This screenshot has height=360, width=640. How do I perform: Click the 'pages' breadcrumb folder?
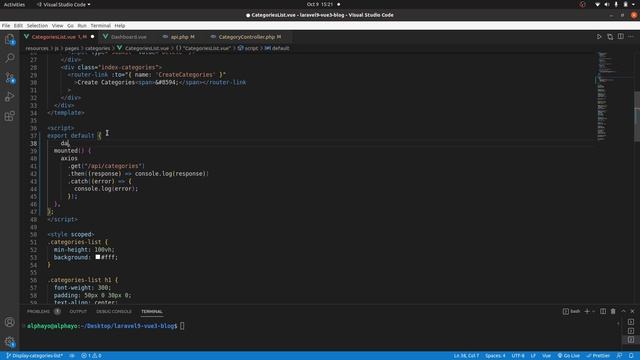click(72, 48)
